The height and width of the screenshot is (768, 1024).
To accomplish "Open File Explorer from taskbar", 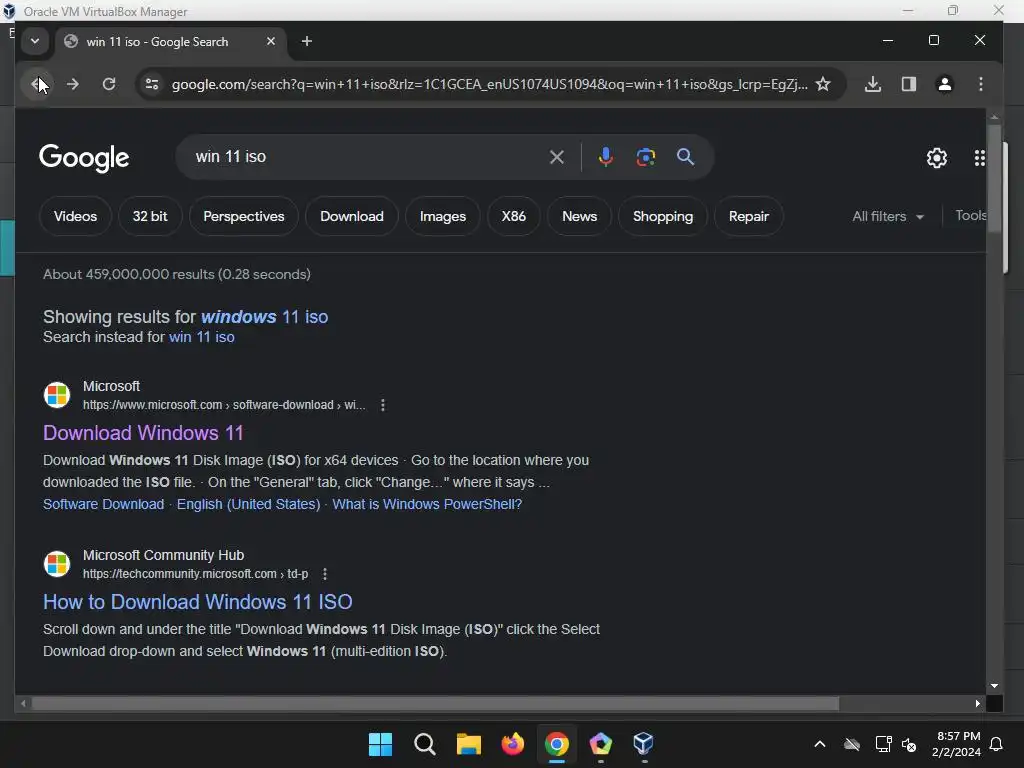I will pyautogui.click(x=469, y=744).
